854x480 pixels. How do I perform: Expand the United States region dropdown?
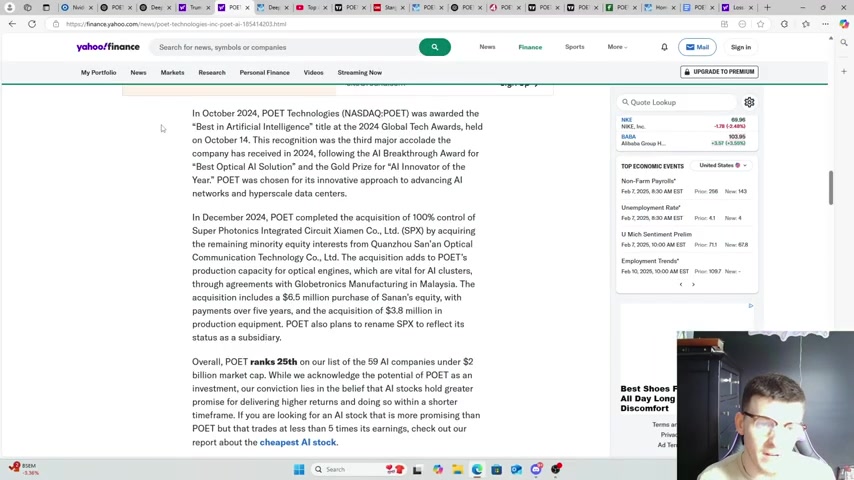[723, 165]
